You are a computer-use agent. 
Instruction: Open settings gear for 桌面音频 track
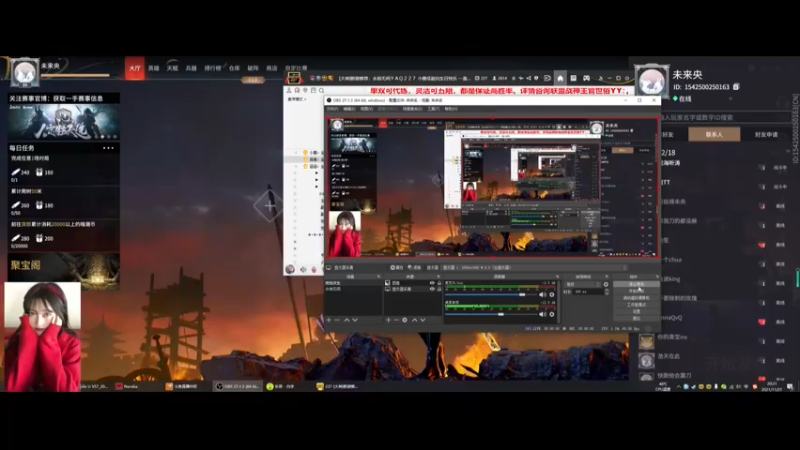(x=552, y=314)
